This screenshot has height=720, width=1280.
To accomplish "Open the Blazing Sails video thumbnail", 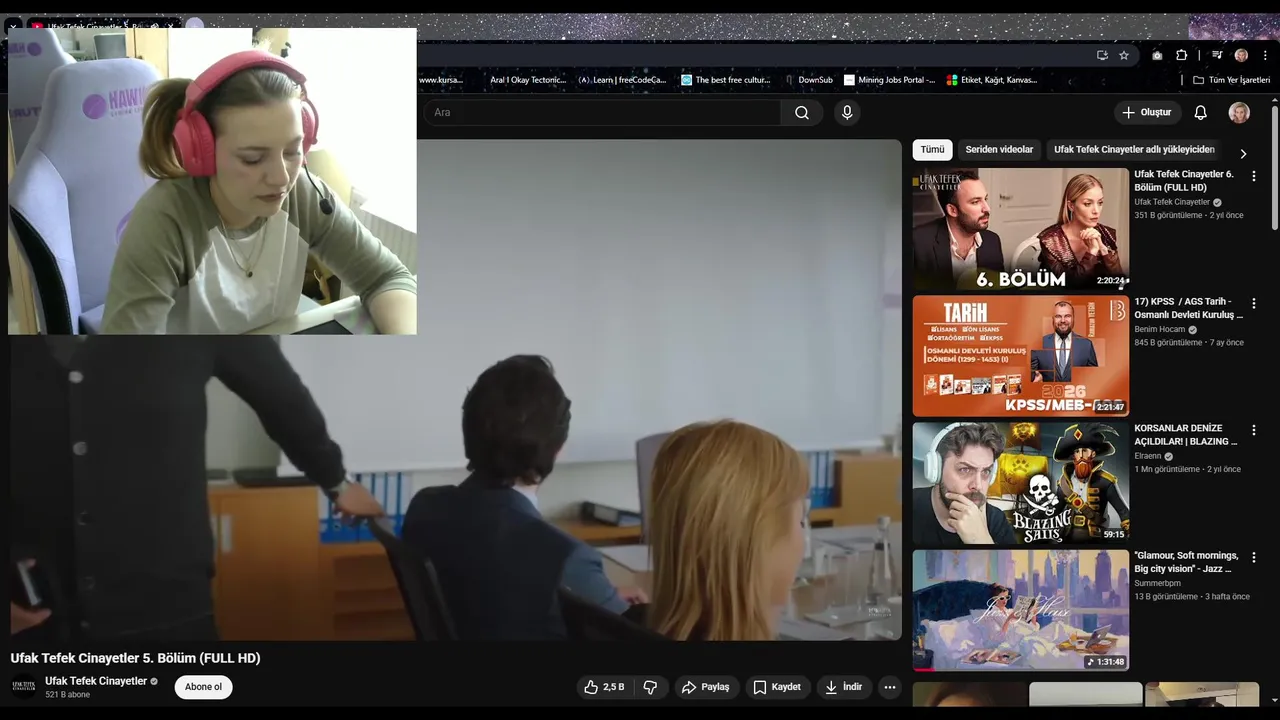I will tap(1020, 483).
